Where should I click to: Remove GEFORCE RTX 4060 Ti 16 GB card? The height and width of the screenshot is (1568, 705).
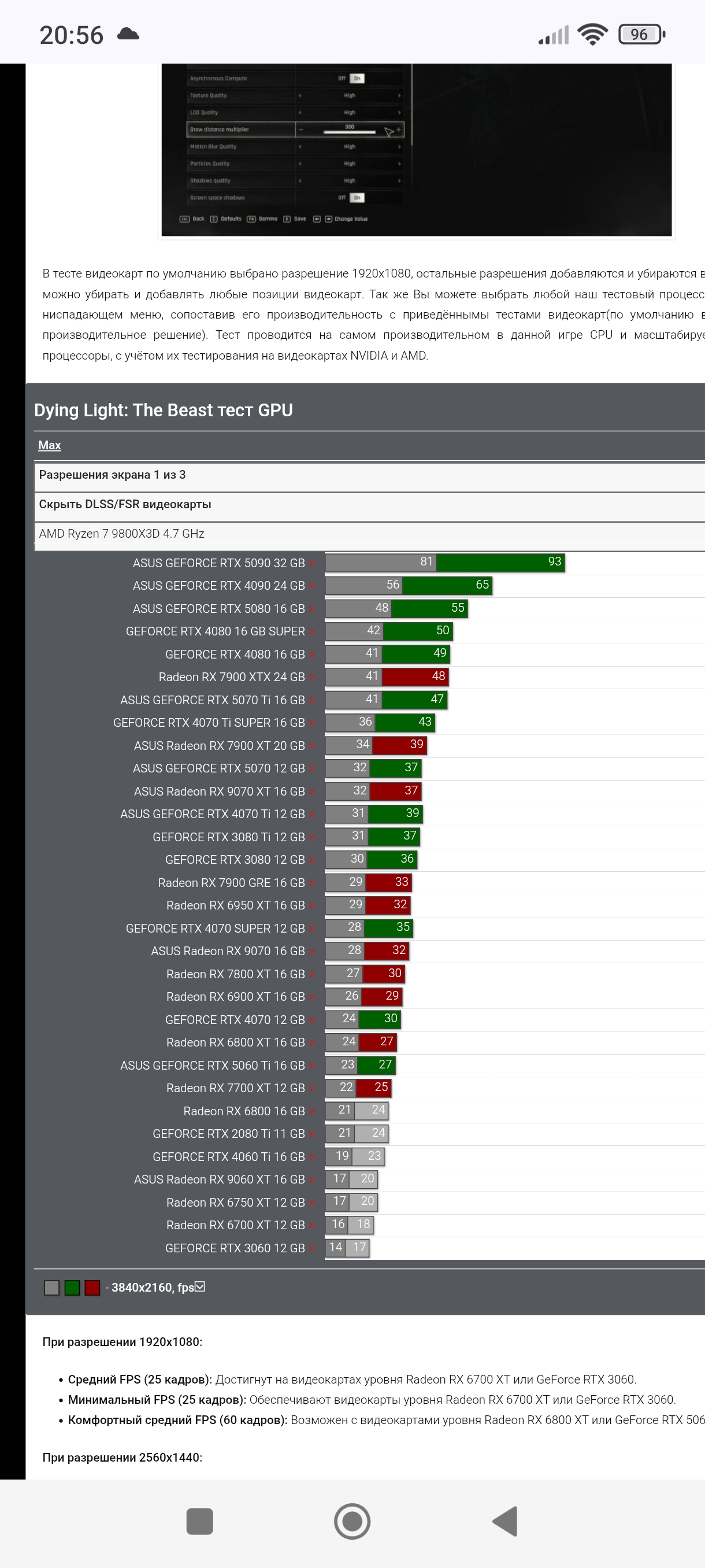tap(313, 1157)
